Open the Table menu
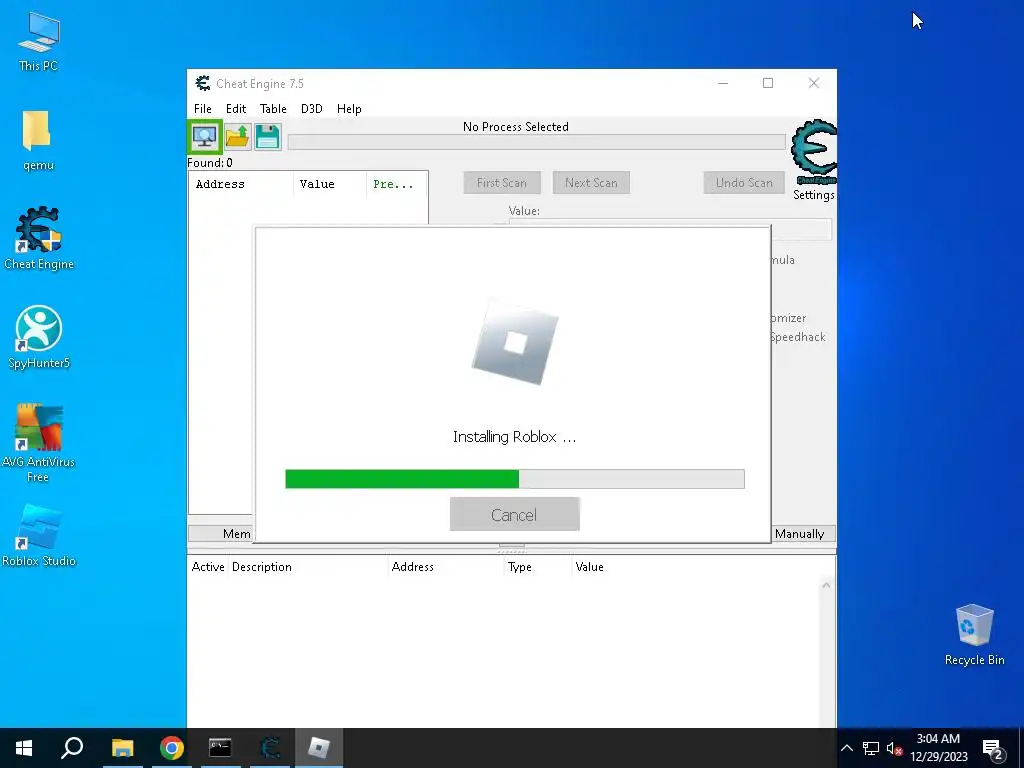1024x768 pixels. (x=273, y=109)
